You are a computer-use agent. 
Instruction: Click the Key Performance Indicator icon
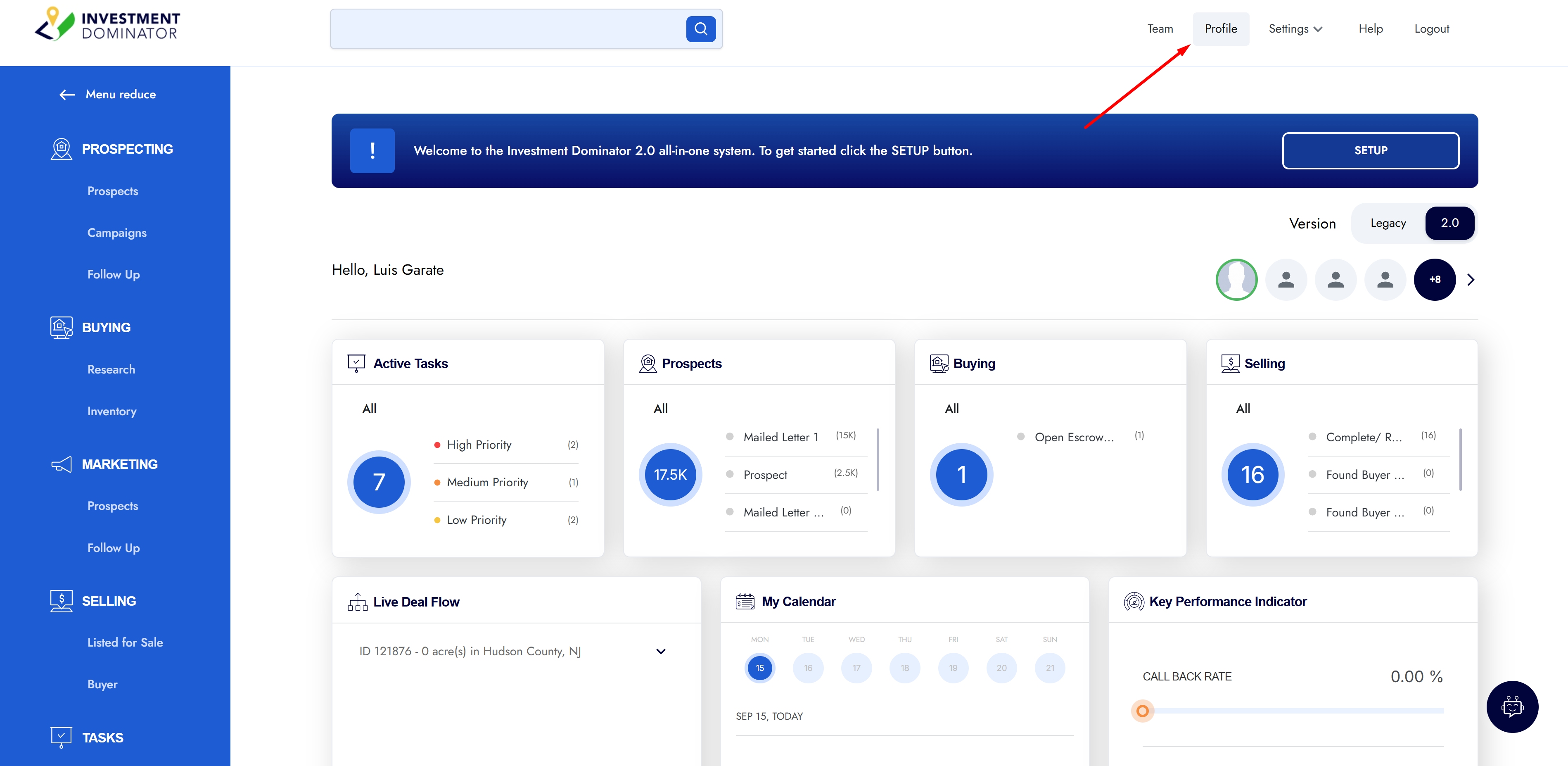(1134, 602)
